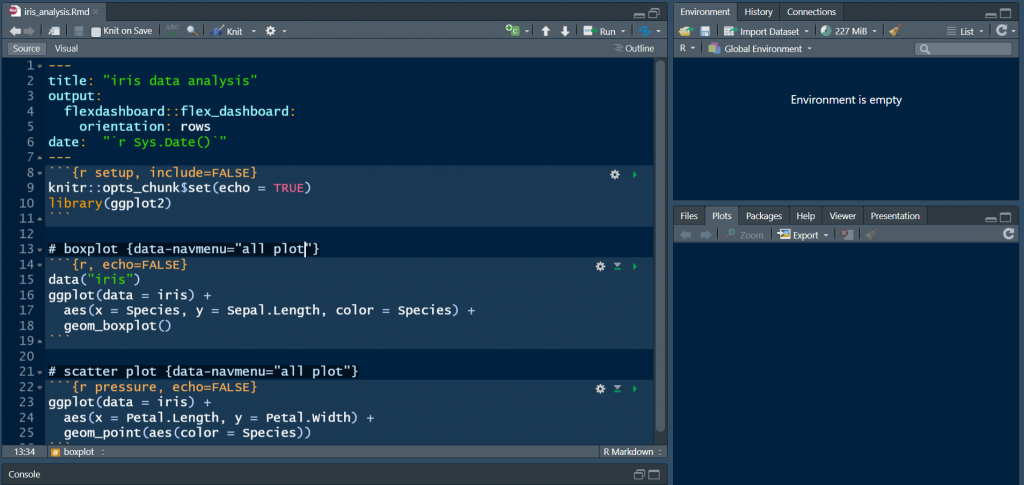Screen dimensions: 1024x485
Task: Open R Markdown file type selector
Action: [632, 452]
